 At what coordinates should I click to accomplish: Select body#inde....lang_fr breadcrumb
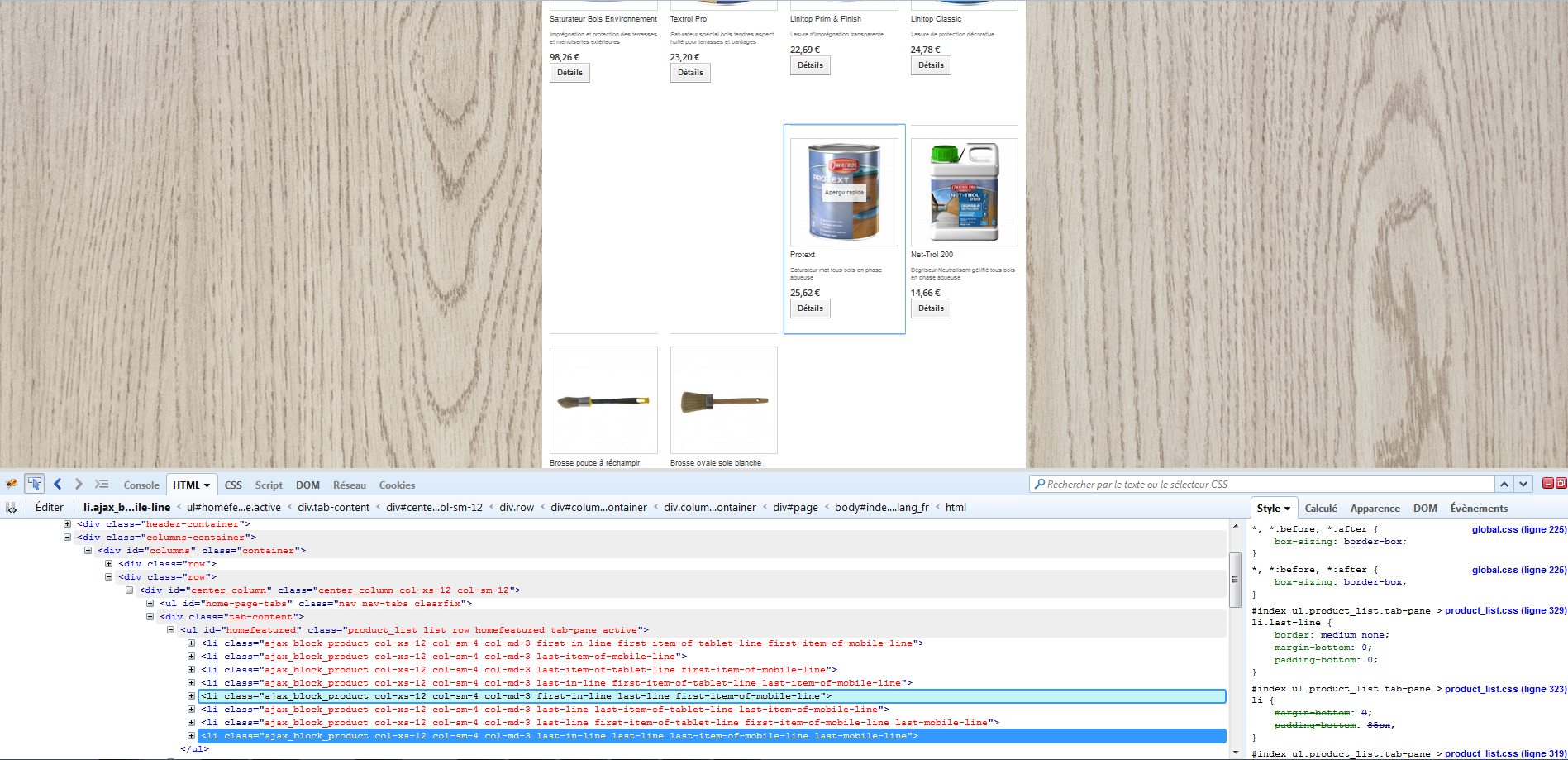tap(882, 508)
